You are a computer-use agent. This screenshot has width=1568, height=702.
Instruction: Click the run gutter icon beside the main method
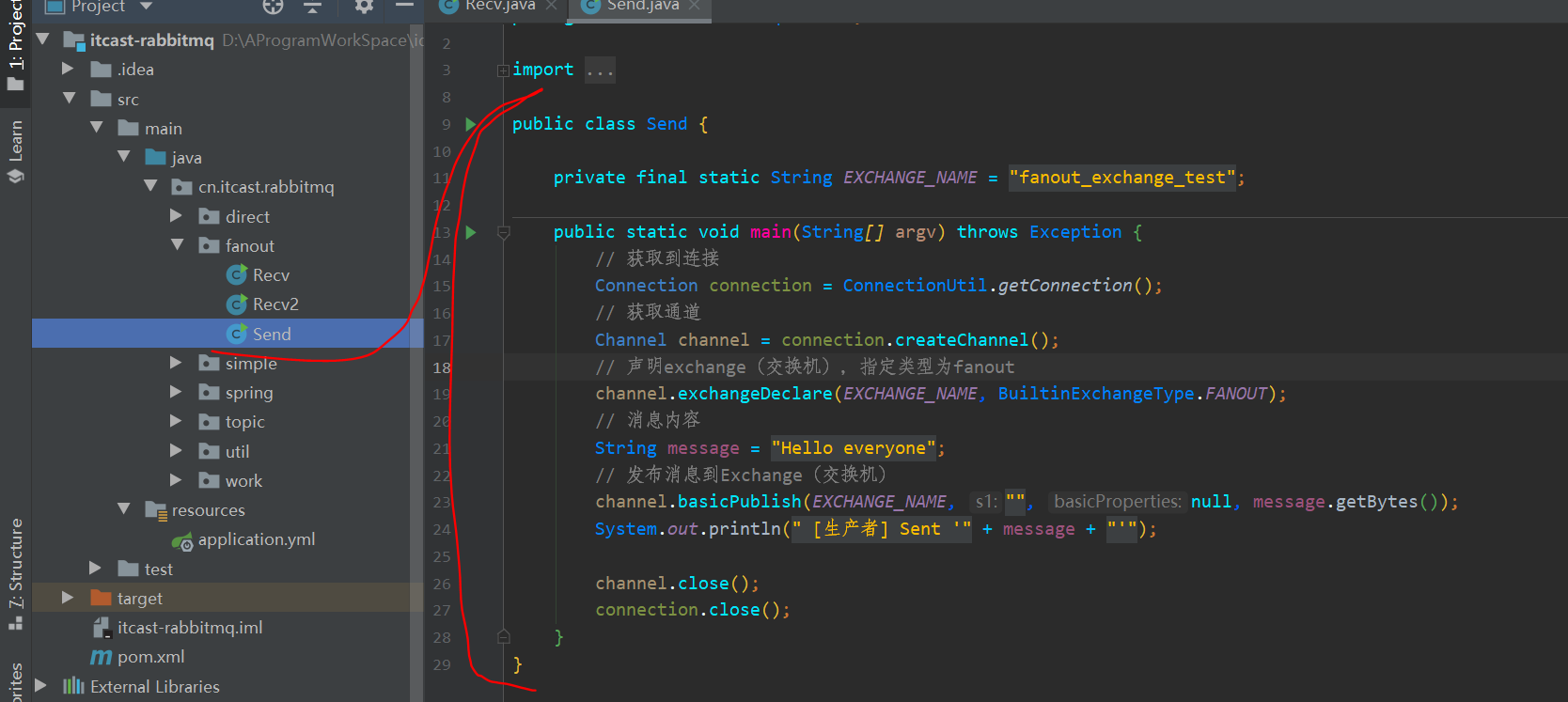pyautogui.click(x=471, y=232)
